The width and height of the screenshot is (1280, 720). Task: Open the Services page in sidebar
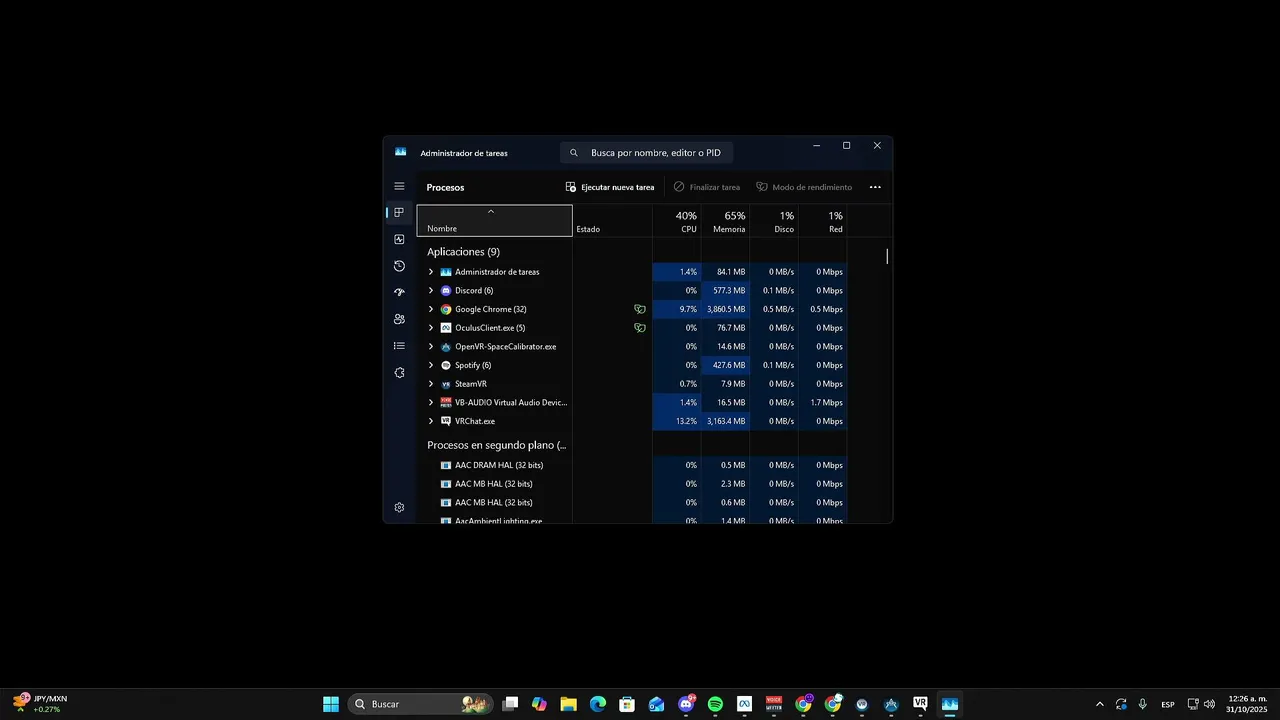(x=399, y=373)
